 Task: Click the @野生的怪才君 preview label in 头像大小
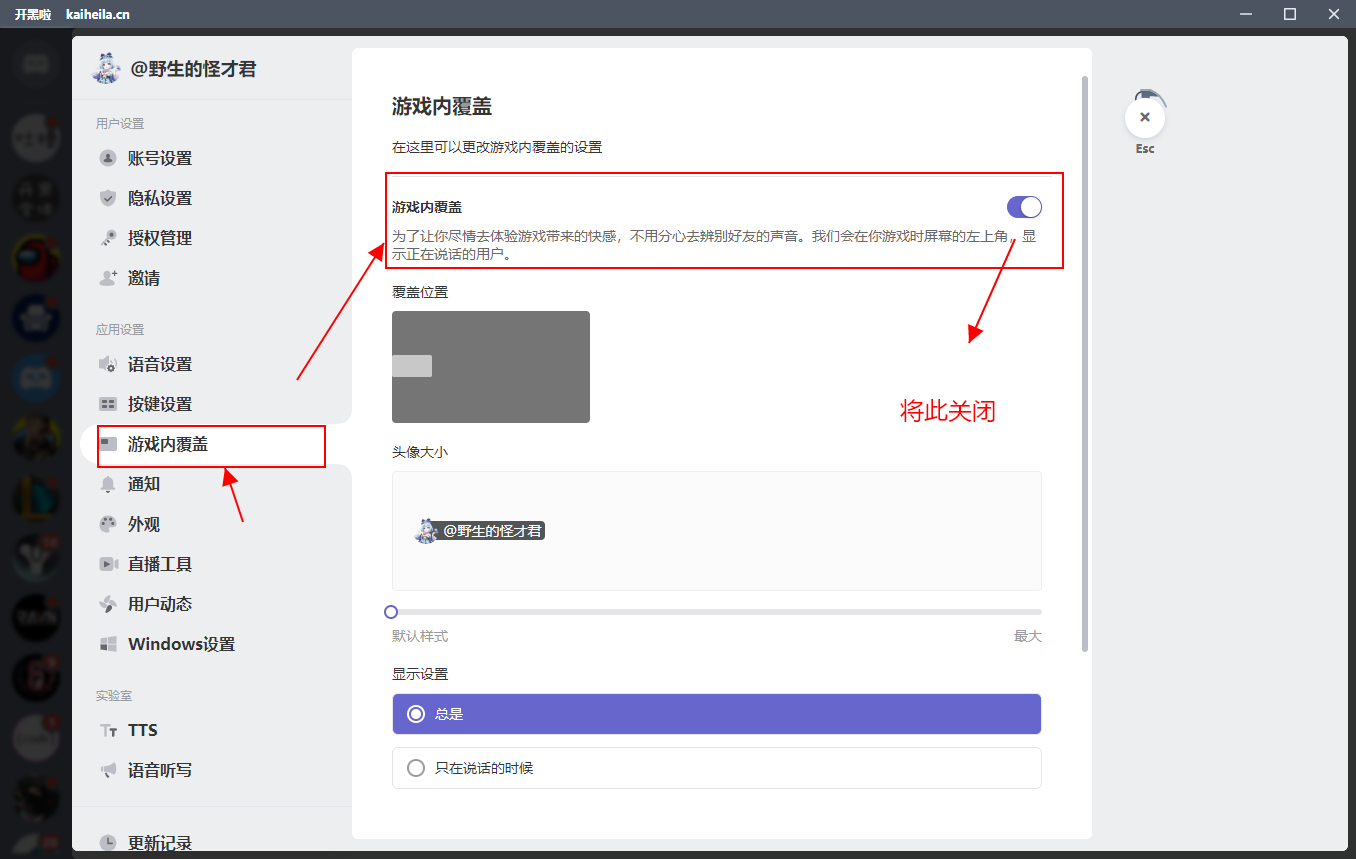tap(493, 531)
